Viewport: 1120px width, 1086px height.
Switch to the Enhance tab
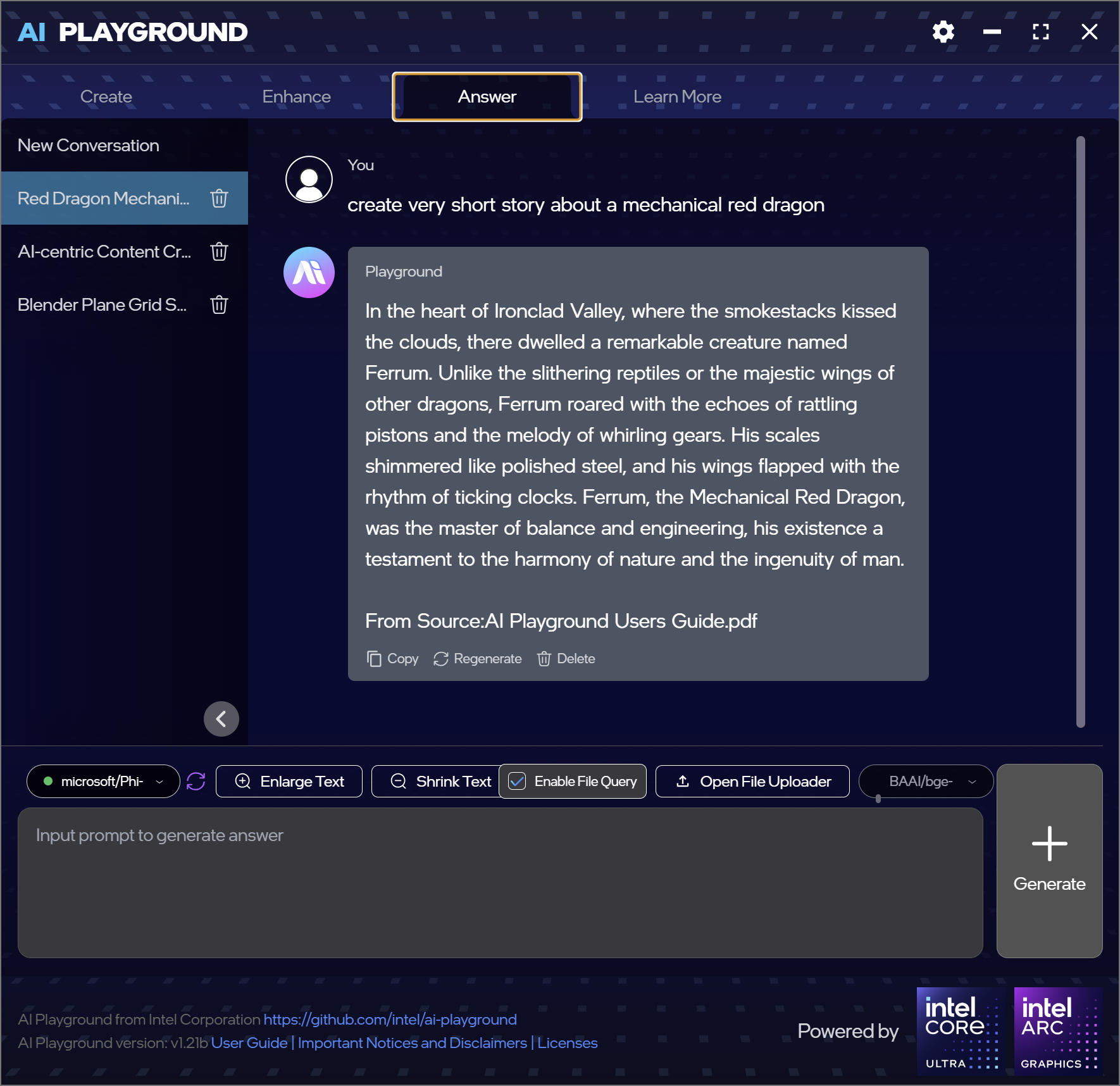pos(296,96)
